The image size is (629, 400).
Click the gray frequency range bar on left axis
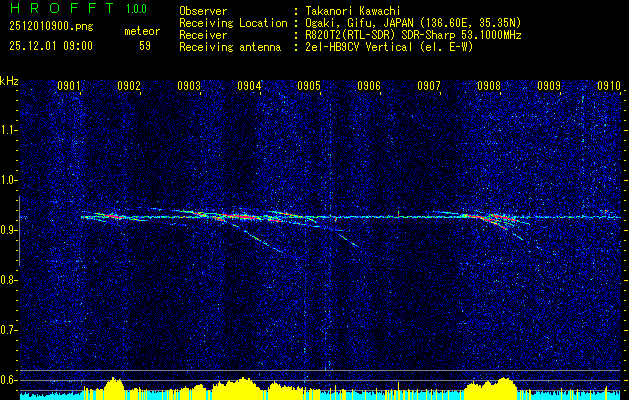19,231
